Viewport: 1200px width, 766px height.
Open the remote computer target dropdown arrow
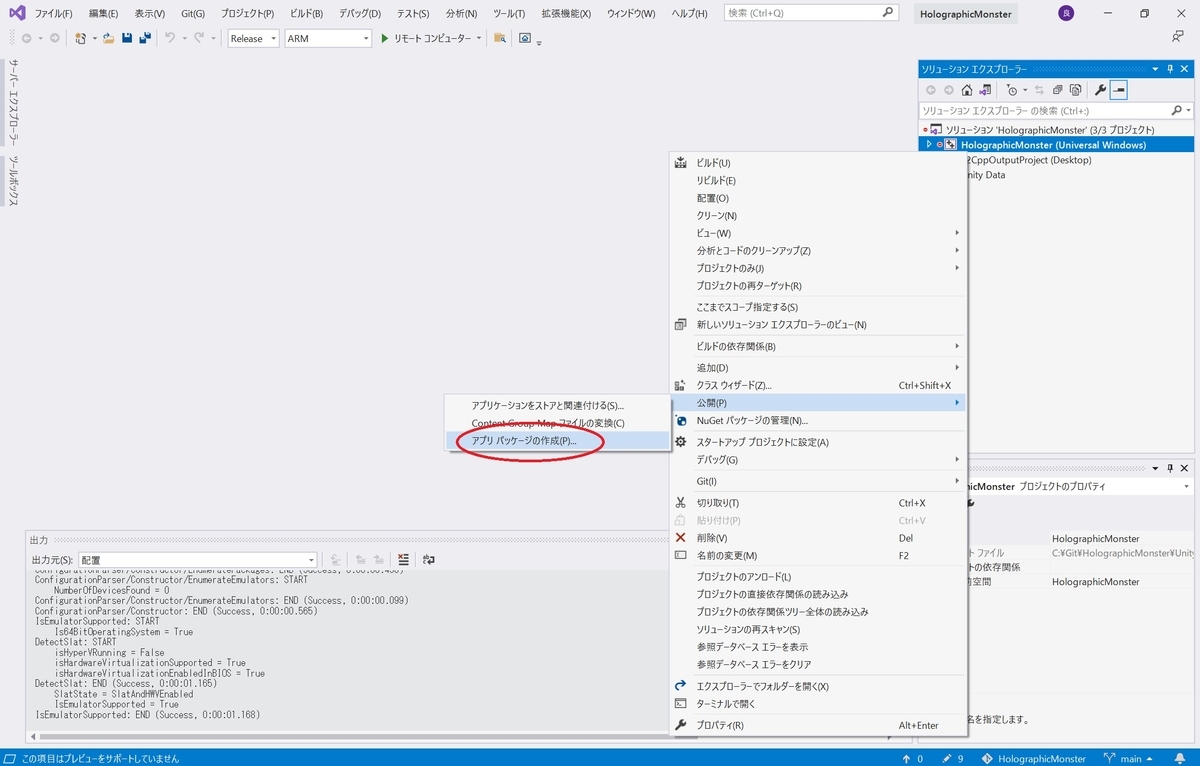point(480,38)
